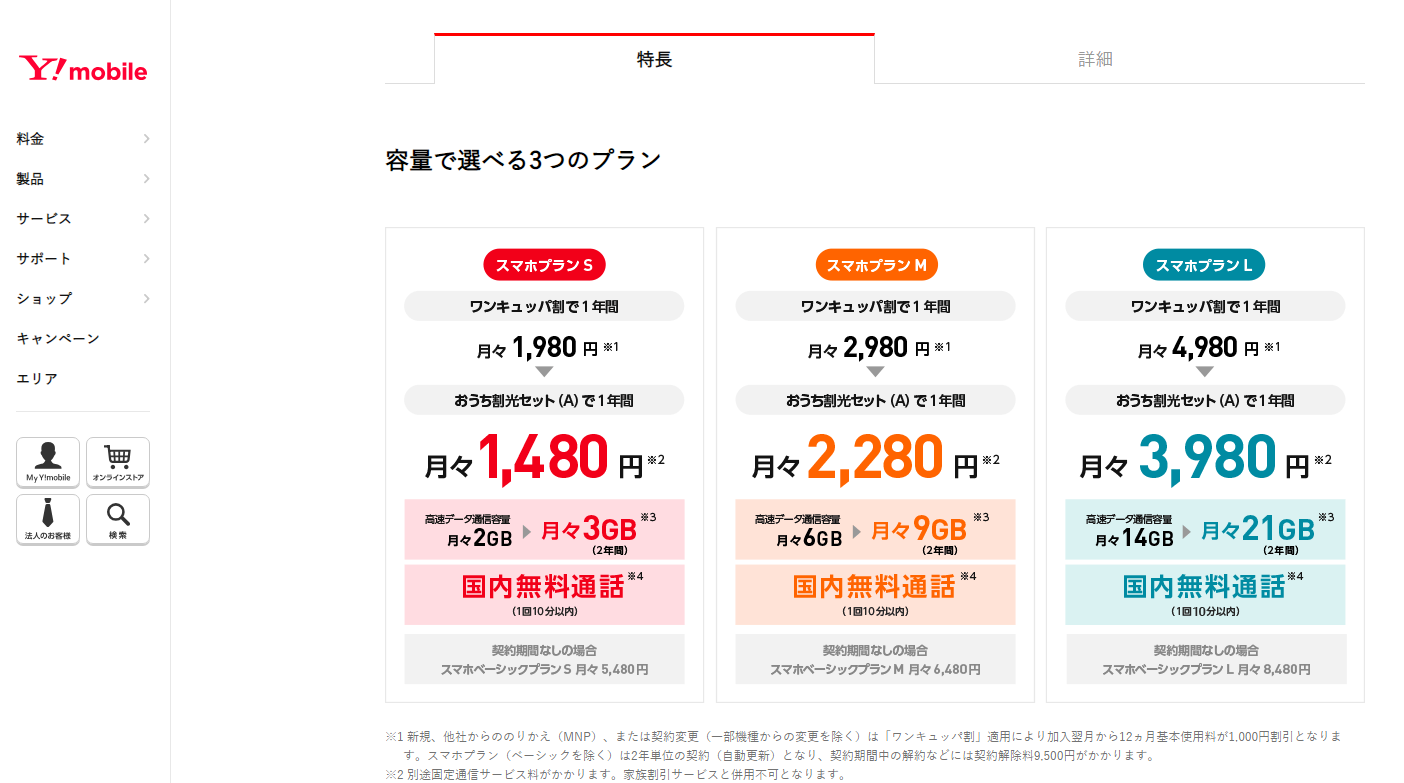Expand the サポート menu chevron
This screenshot has height=783, width=1404.
click(146, 259)
